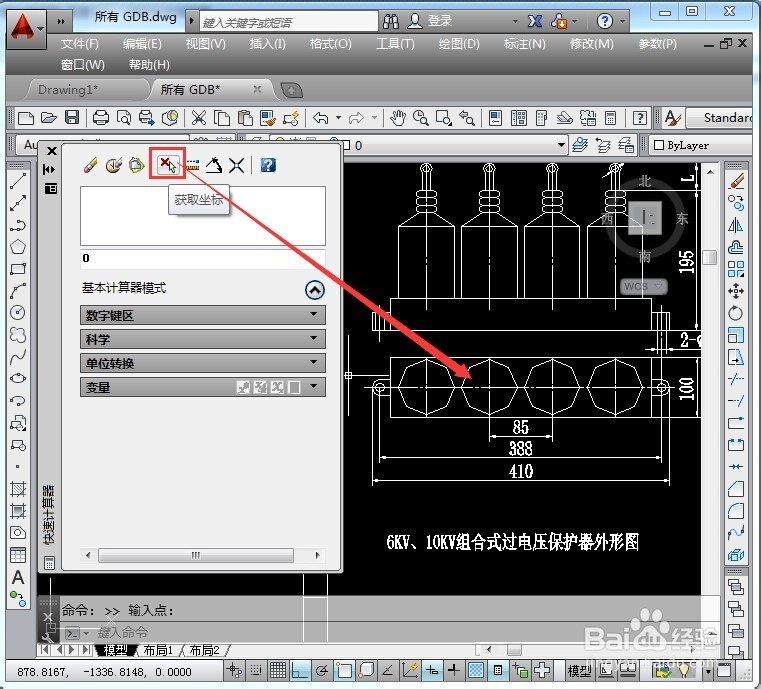Click the Undo arrow icon
The height and width of the screenshot is (689, 761).
click(321, 117)
